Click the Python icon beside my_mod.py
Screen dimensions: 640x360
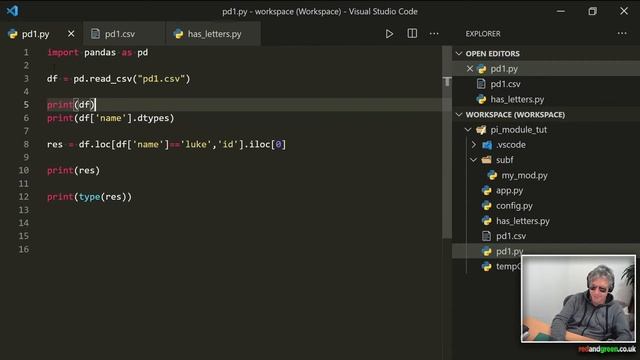point(492,176)
